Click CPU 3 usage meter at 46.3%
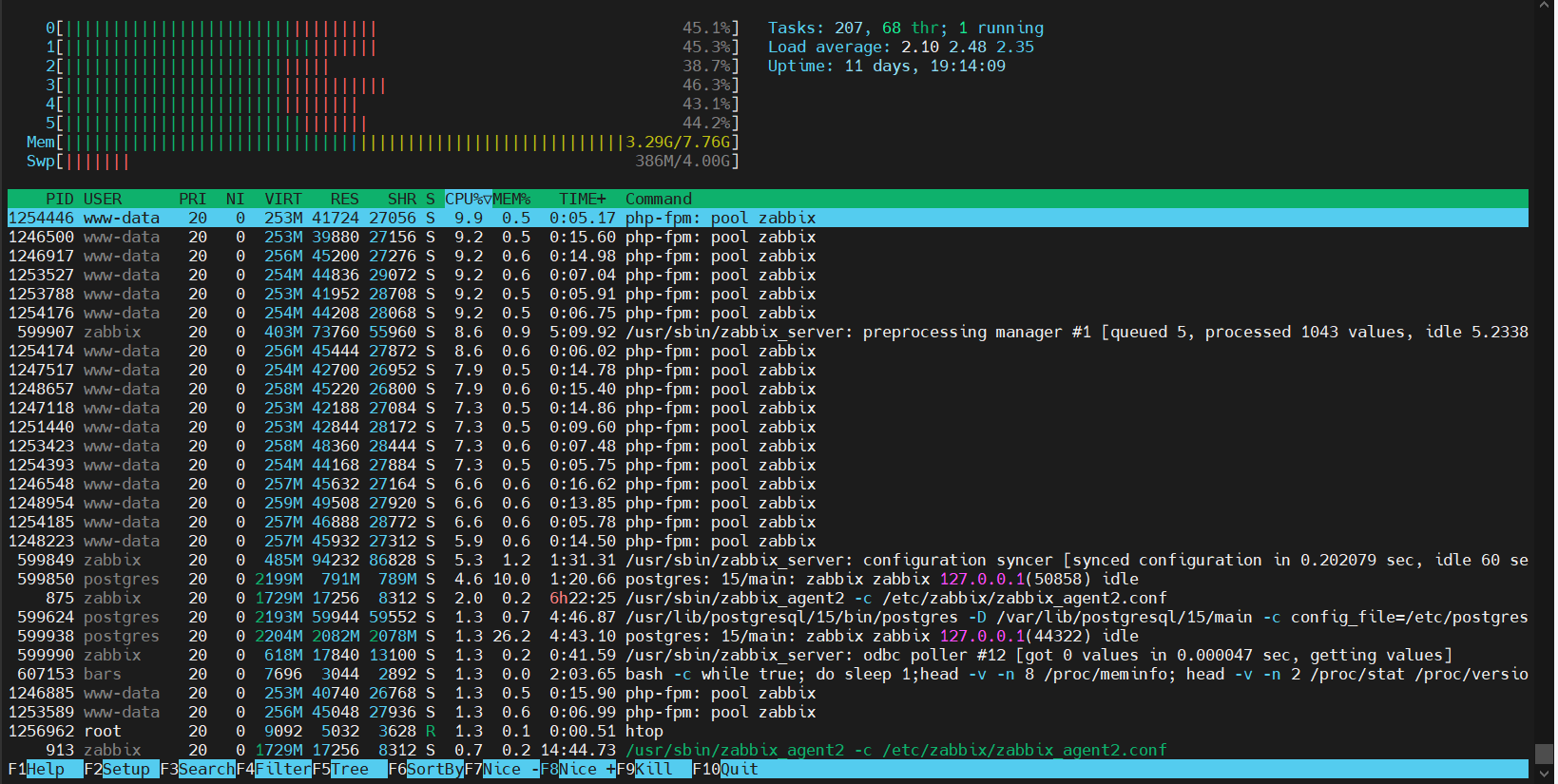 click(x=393, y=85)
